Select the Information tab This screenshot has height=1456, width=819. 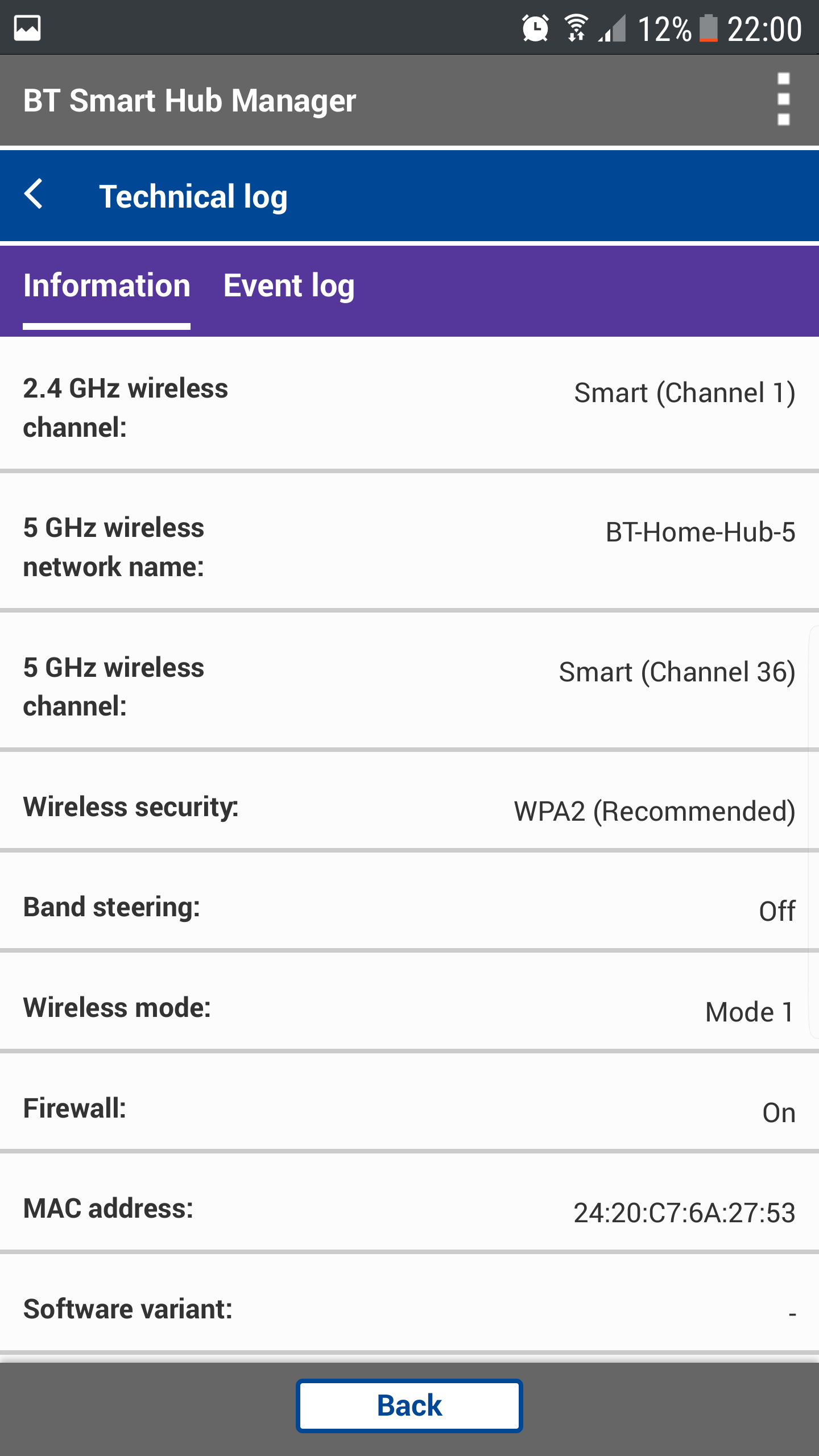[x=107, y=286]
